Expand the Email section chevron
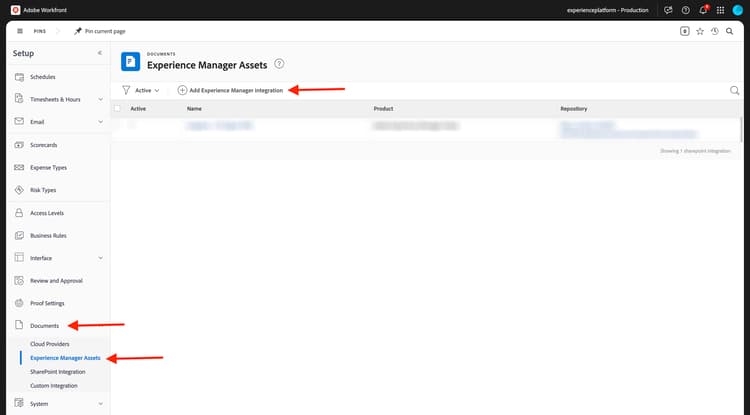This screenshot has height=415, width=750. tap(100, 122)
